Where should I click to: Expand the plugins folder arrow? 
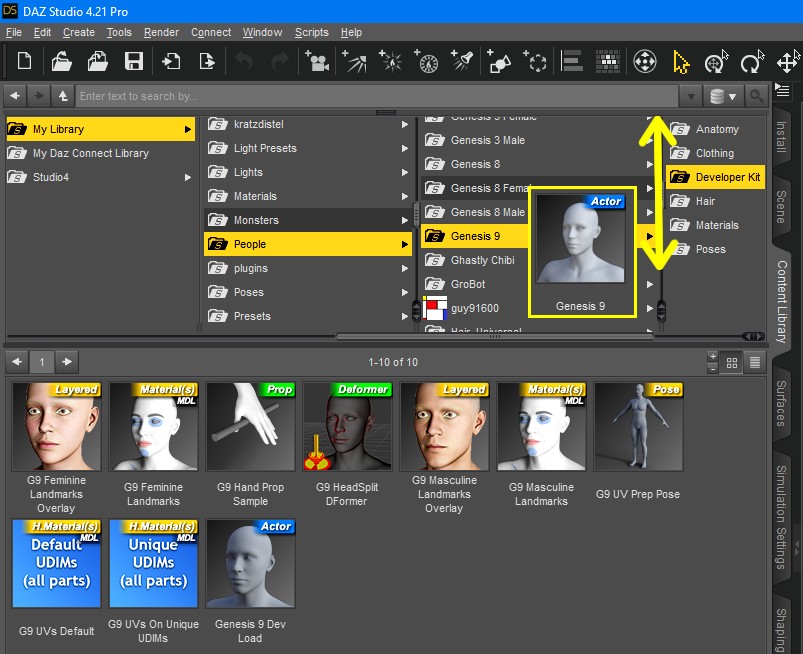[x=405, y=268]
